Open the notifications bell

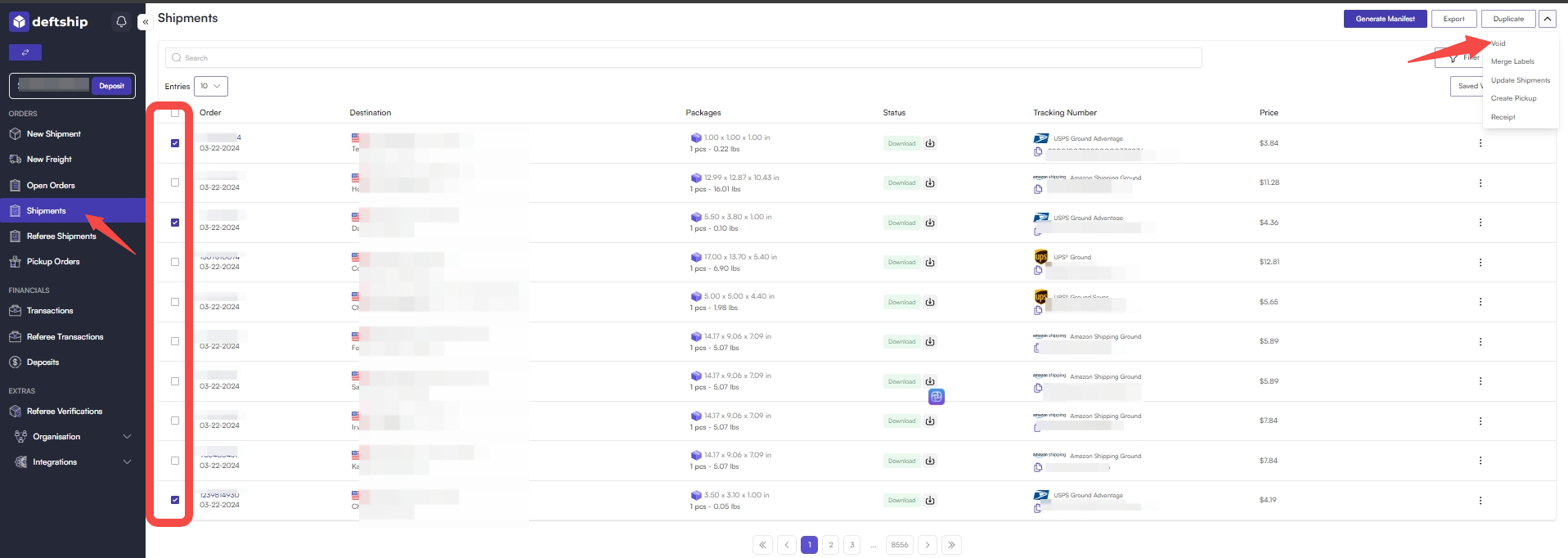point(121,22)
